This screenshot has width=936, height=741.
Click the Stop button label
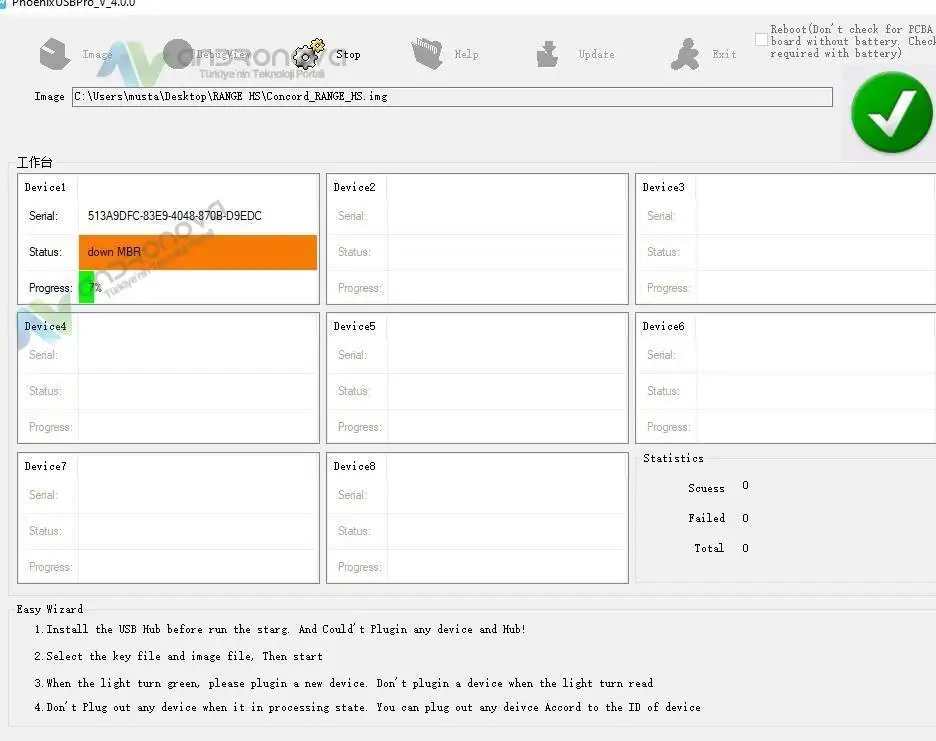click(348, 54)
